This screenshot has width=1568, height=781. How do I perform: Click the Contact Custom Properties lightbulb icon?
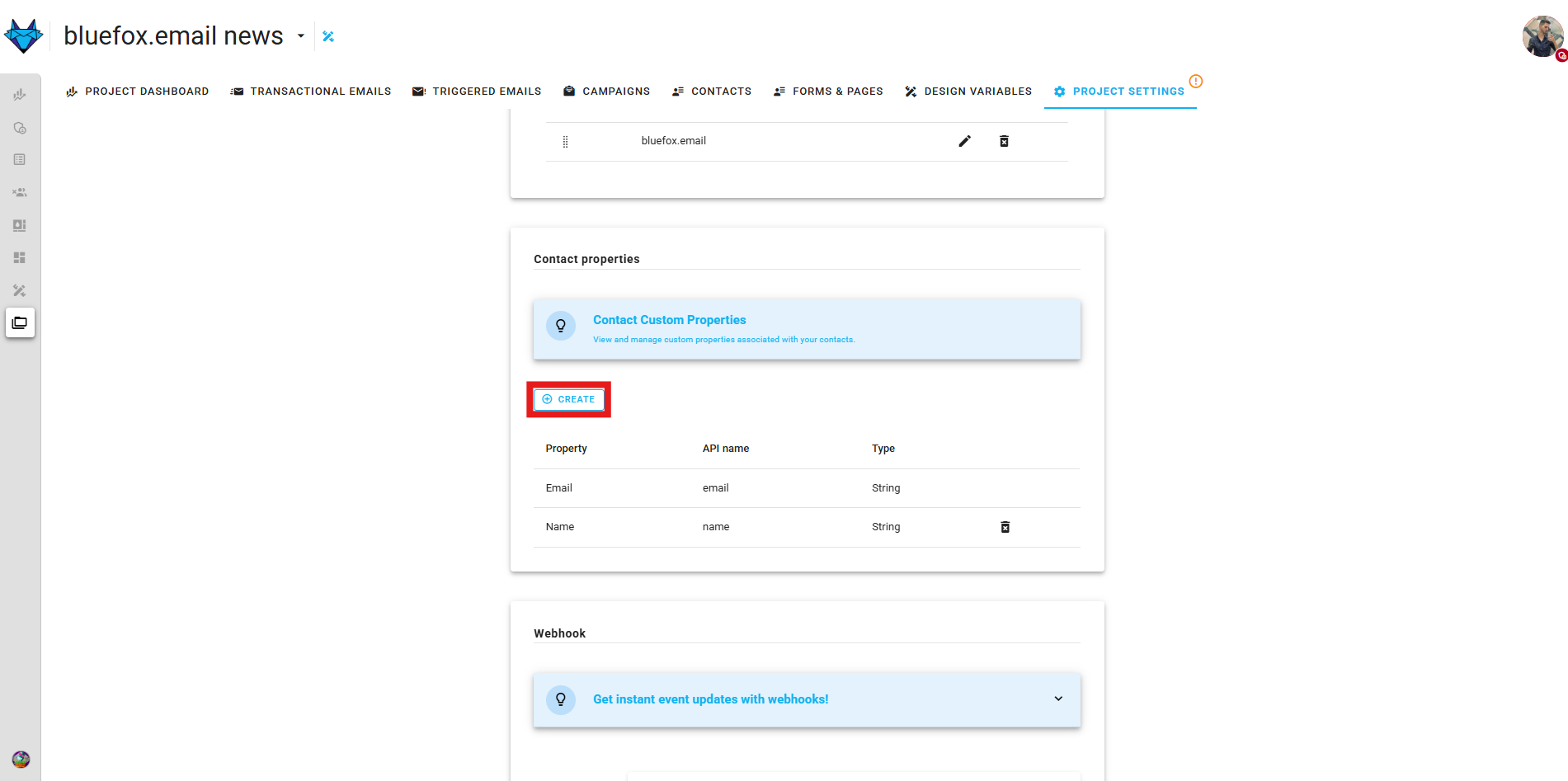pyautogui.click(x=561, y=326)
